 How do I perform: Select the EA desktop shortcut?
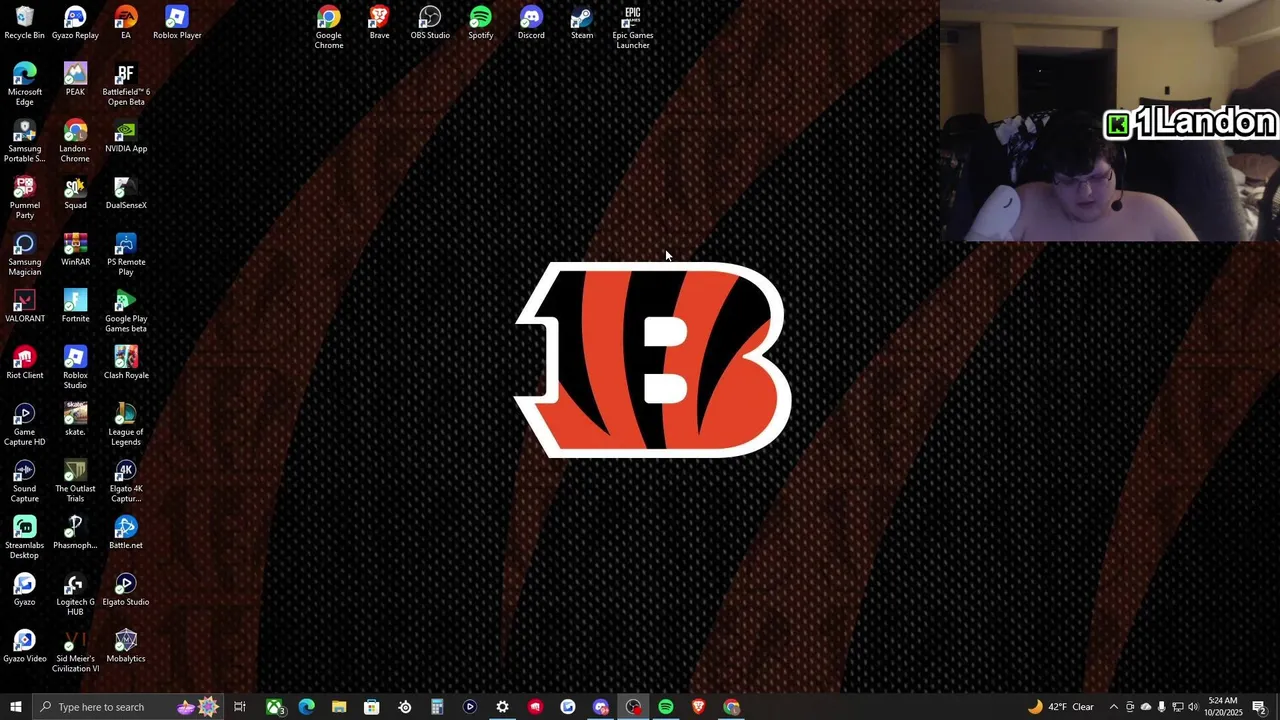126,24
